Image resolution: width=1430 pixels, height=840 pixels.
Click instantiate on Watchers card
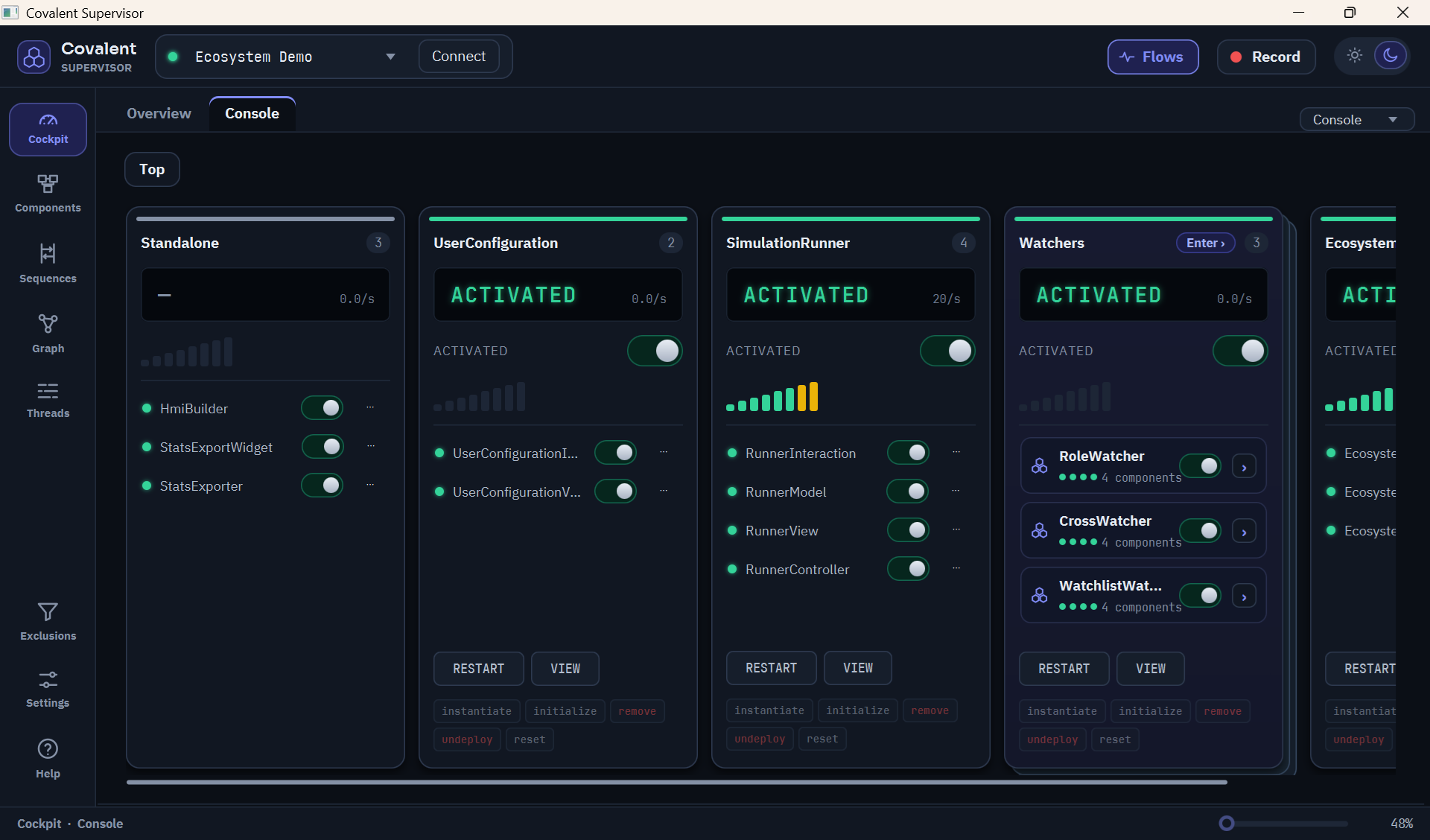(1061, 711)
